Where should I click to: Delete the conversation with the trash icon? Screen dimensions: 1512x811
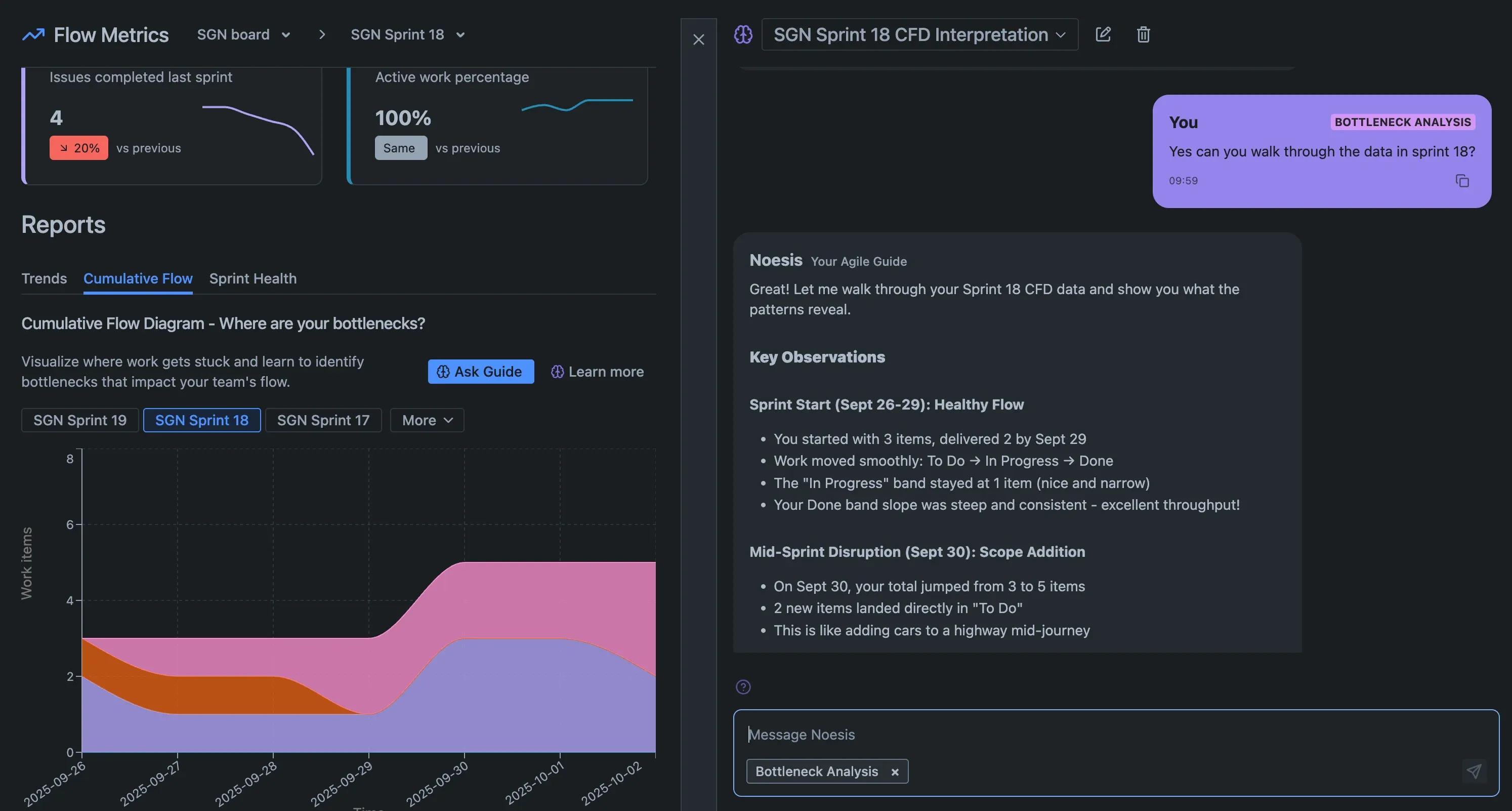coord(1143,34)
